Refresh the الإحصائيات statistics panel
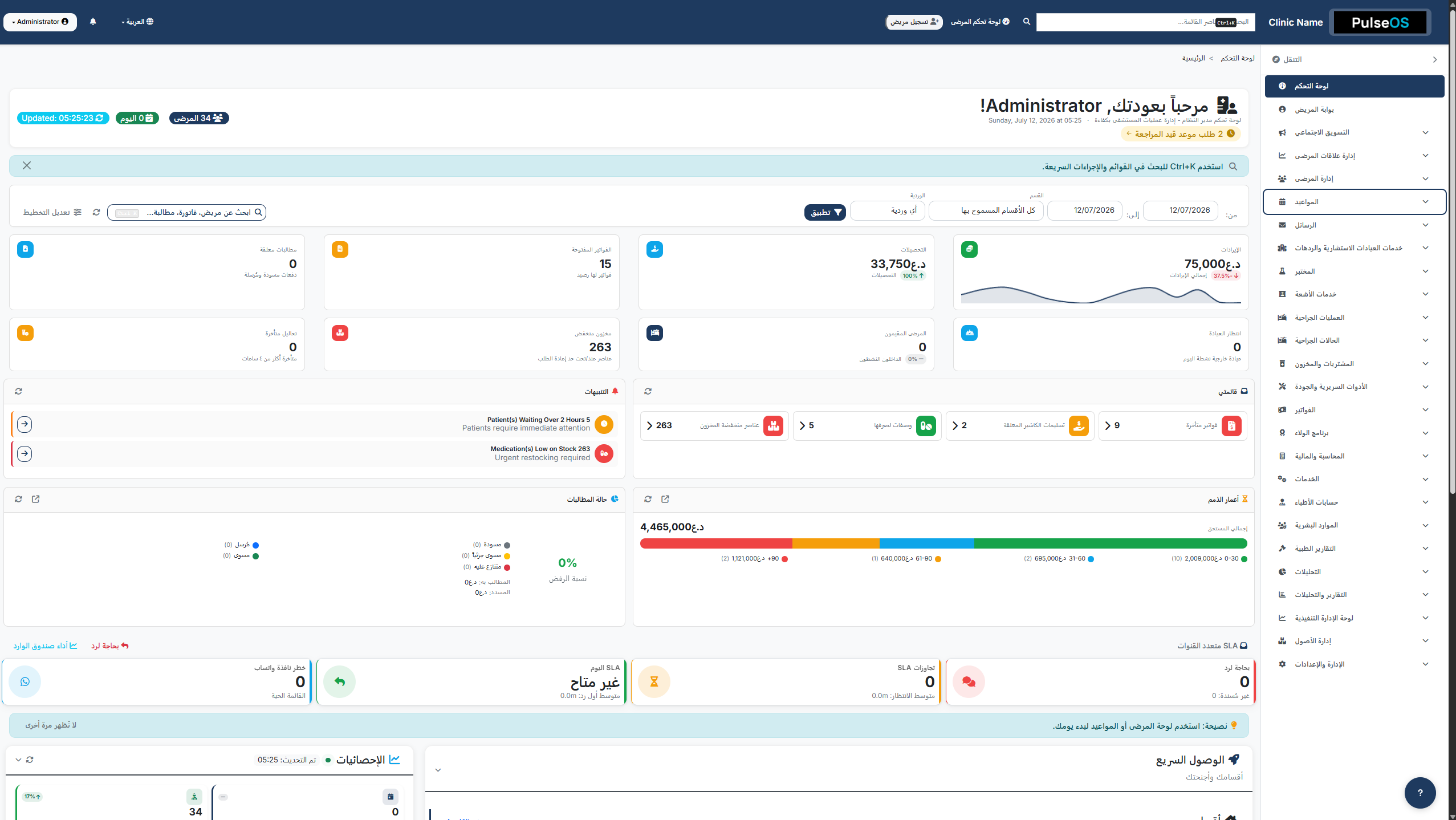Image resolution: width=1456 pixels, height=820 pixels. tap(30, 760)
